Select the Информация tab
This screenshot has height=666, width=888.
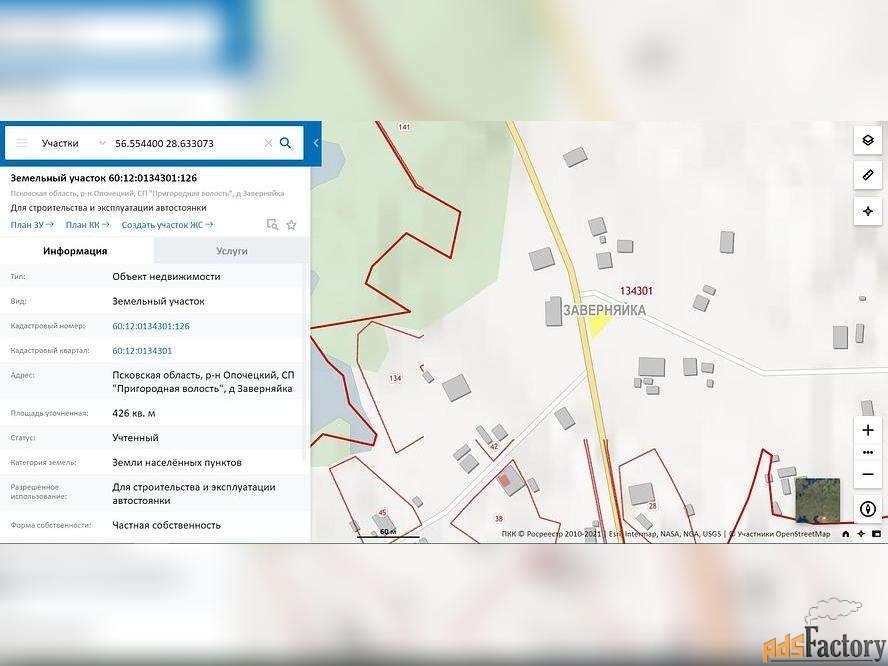[x=75, y=251]
